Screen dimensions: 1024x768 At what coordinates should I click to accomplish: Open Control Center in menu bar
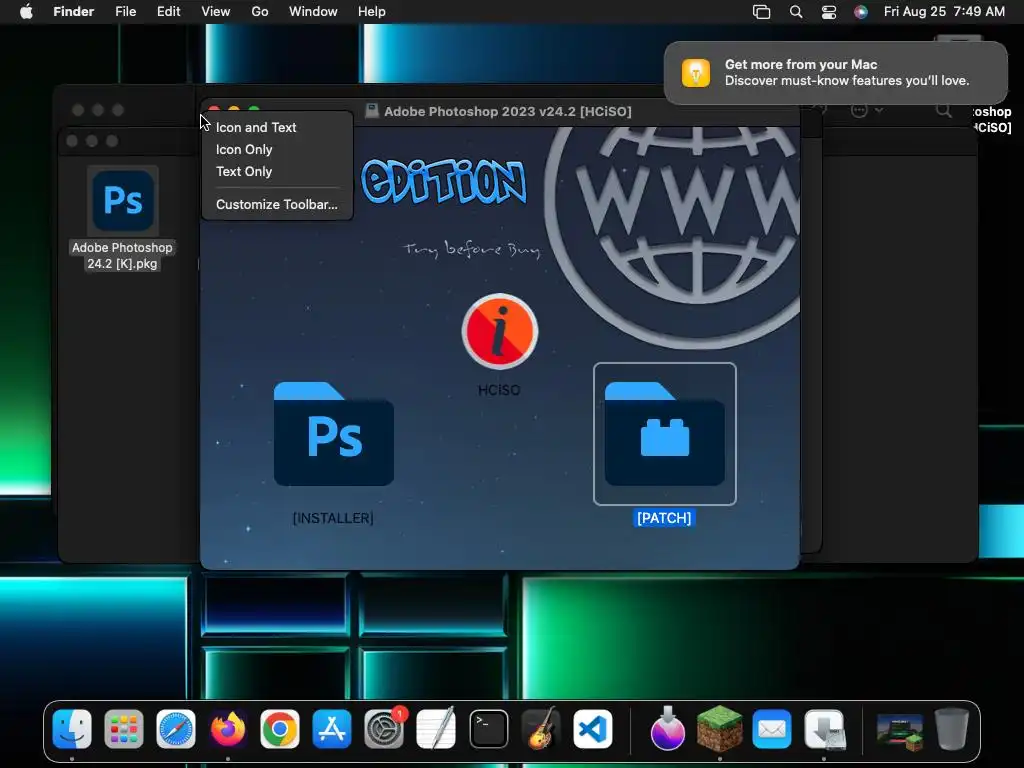(x=829, y=12)
